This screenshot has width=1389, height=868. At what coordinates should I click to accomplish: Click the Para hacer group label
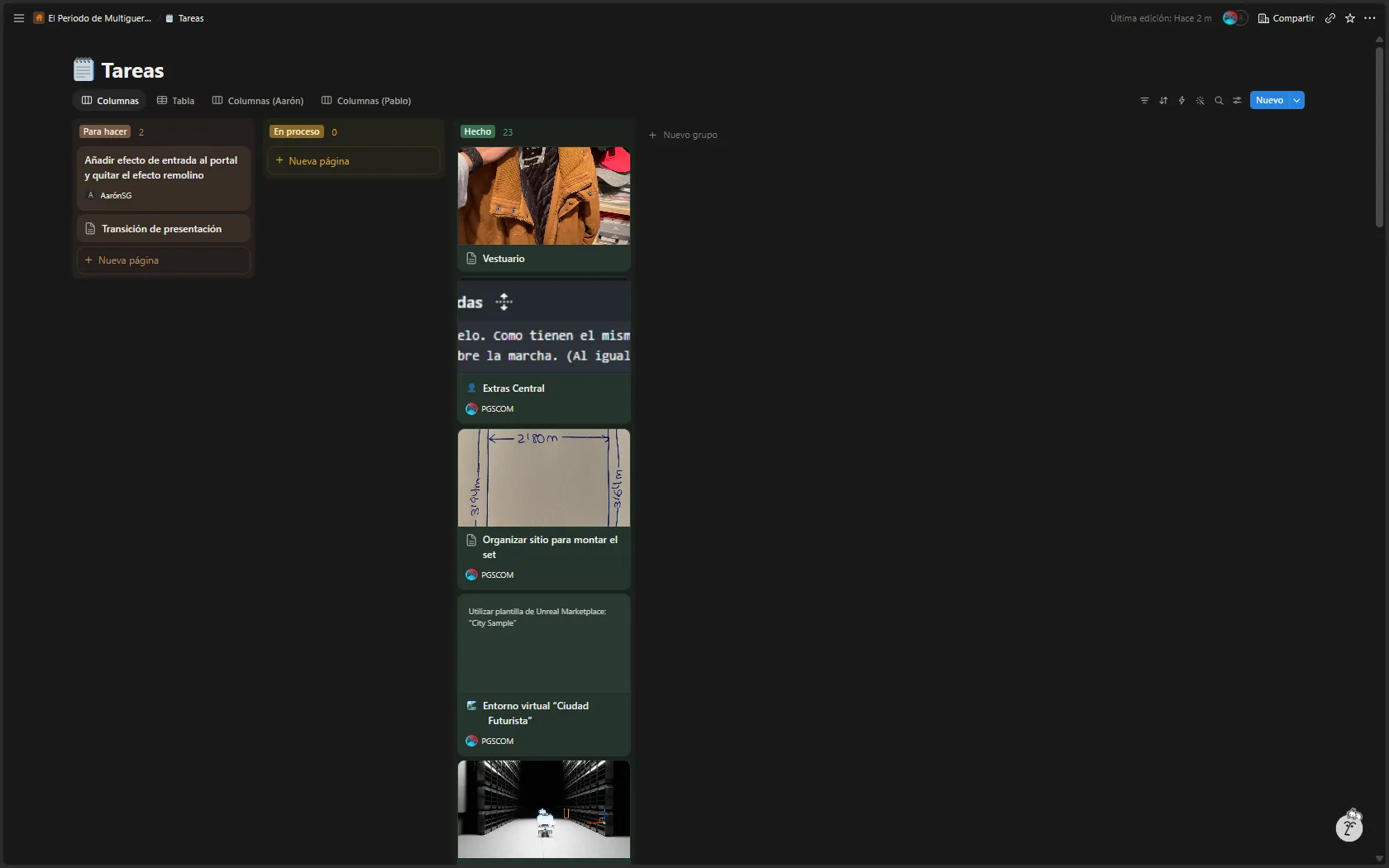point(105,132)
